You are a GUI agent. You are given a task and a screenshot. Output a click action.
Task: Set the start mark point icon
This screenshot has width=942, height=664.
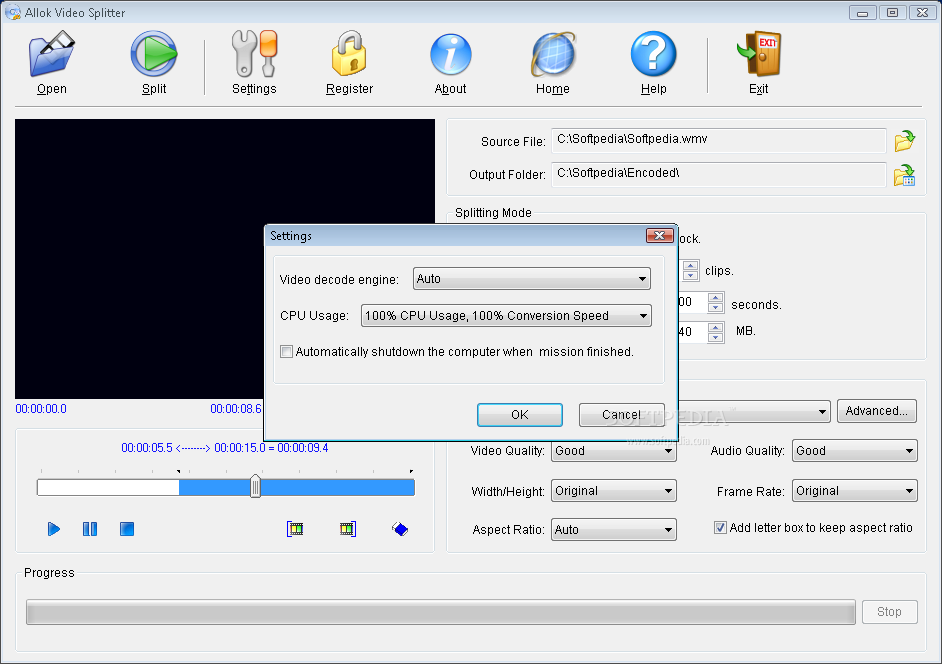coord(295,529)
